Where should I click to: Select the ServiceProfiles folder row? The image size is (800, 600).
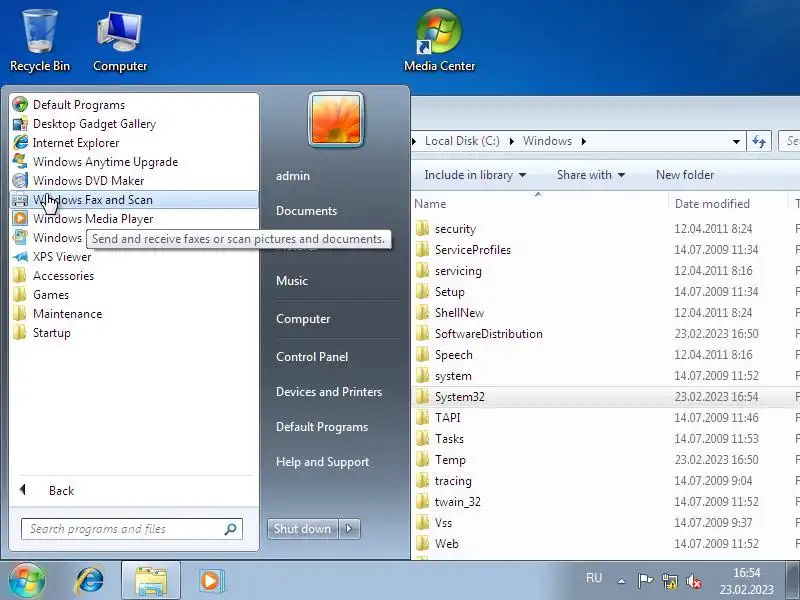coord(606,249)
